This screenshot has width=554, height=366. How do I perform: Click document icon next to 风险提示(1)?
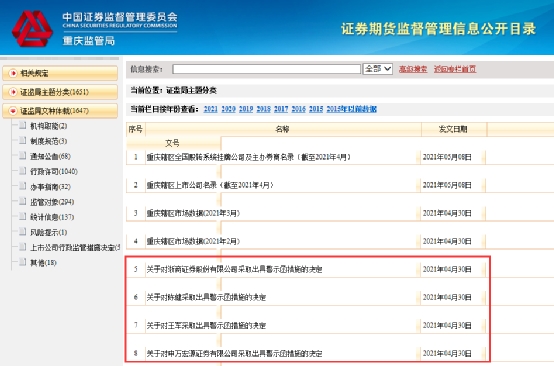click(23, 232)
